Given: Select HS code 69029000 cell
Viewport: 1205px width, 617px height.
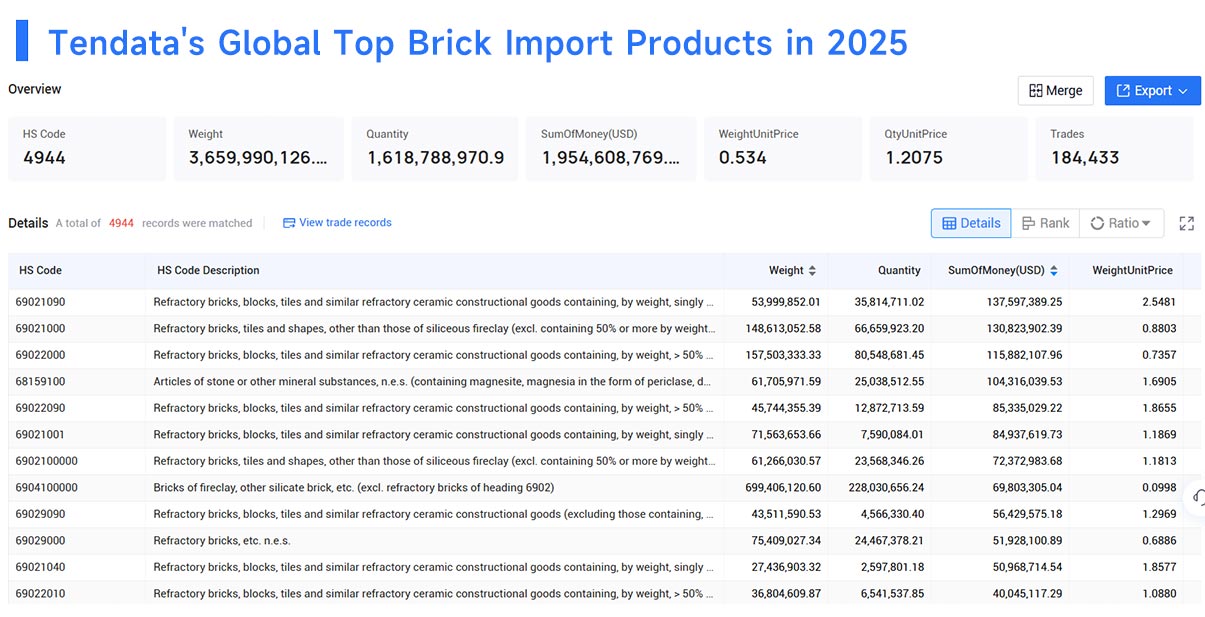Looking at the screenshot, I should [x=40, y=540].
